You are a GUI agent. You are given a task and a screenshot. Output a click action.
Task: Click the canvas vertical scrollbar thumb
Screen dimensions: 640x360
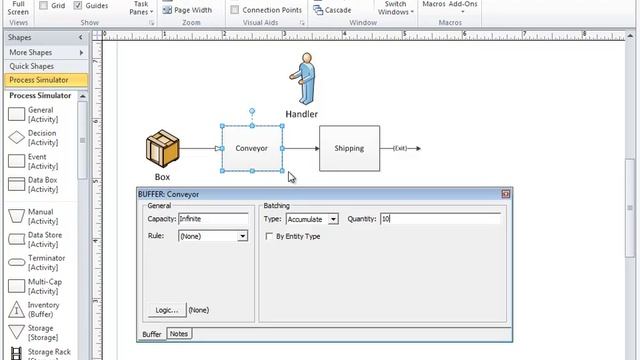(x=630, y=208)
